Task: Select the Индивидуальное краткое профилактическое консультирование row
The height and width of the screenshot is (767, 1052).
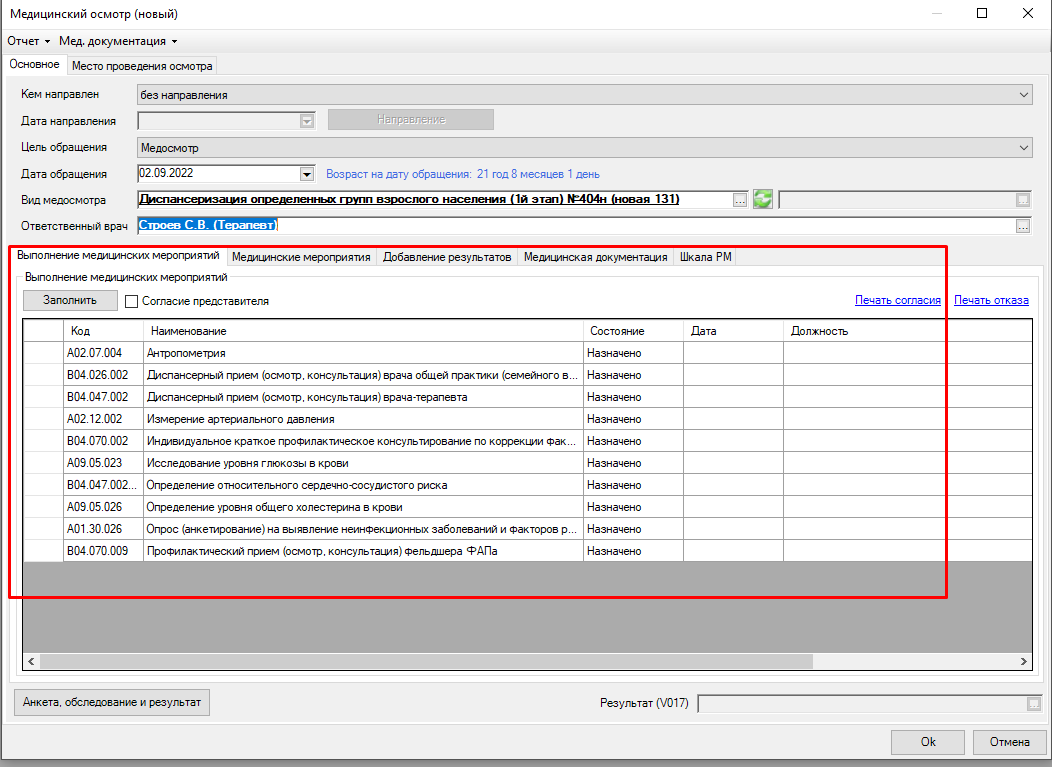Action: [x=528, y=441]
